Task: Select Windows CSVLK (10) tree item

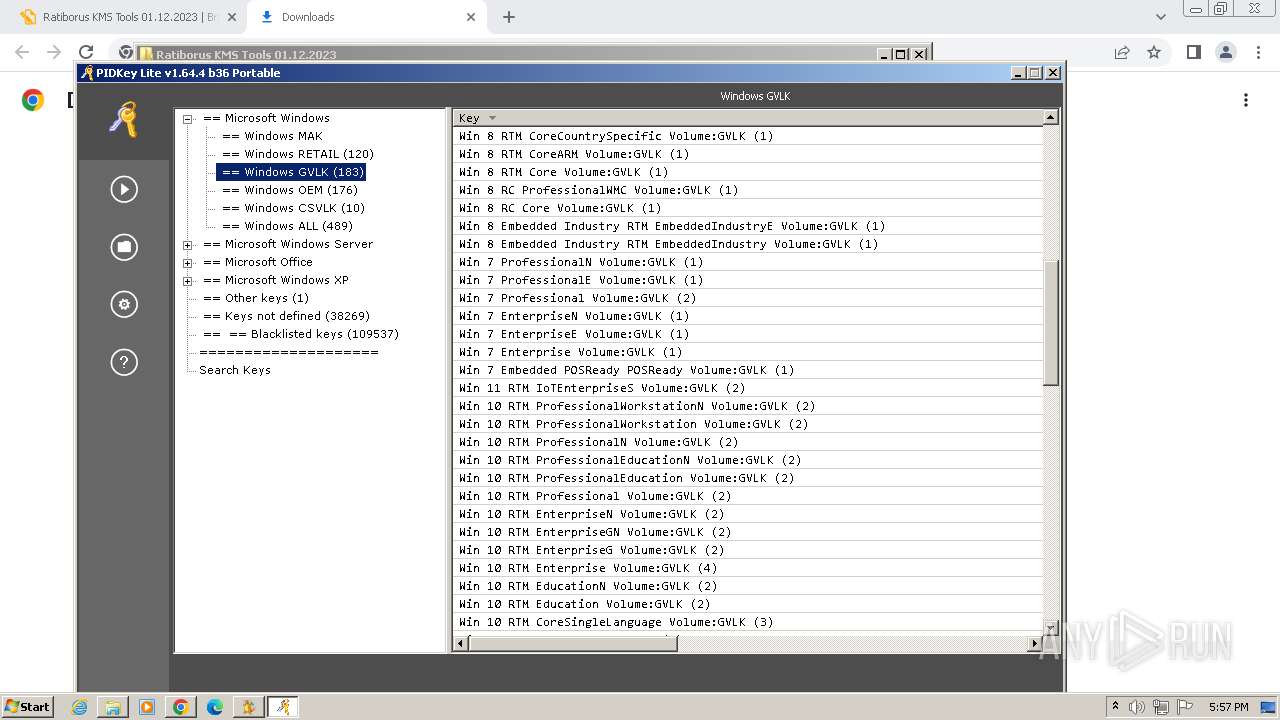Action: (x=293, y=208)
